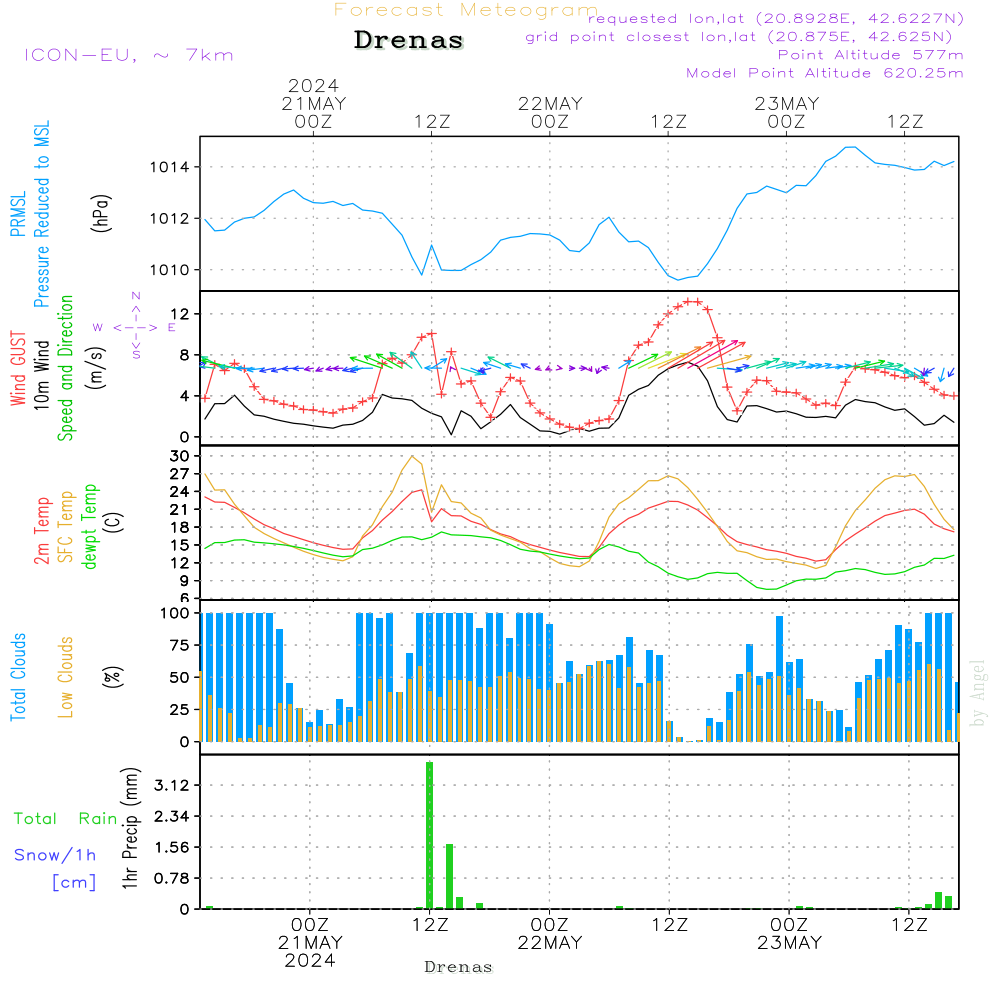The image size is (1000, 1000).
Task: Click the 0.78 precipitation axis value
Action: 172,879
